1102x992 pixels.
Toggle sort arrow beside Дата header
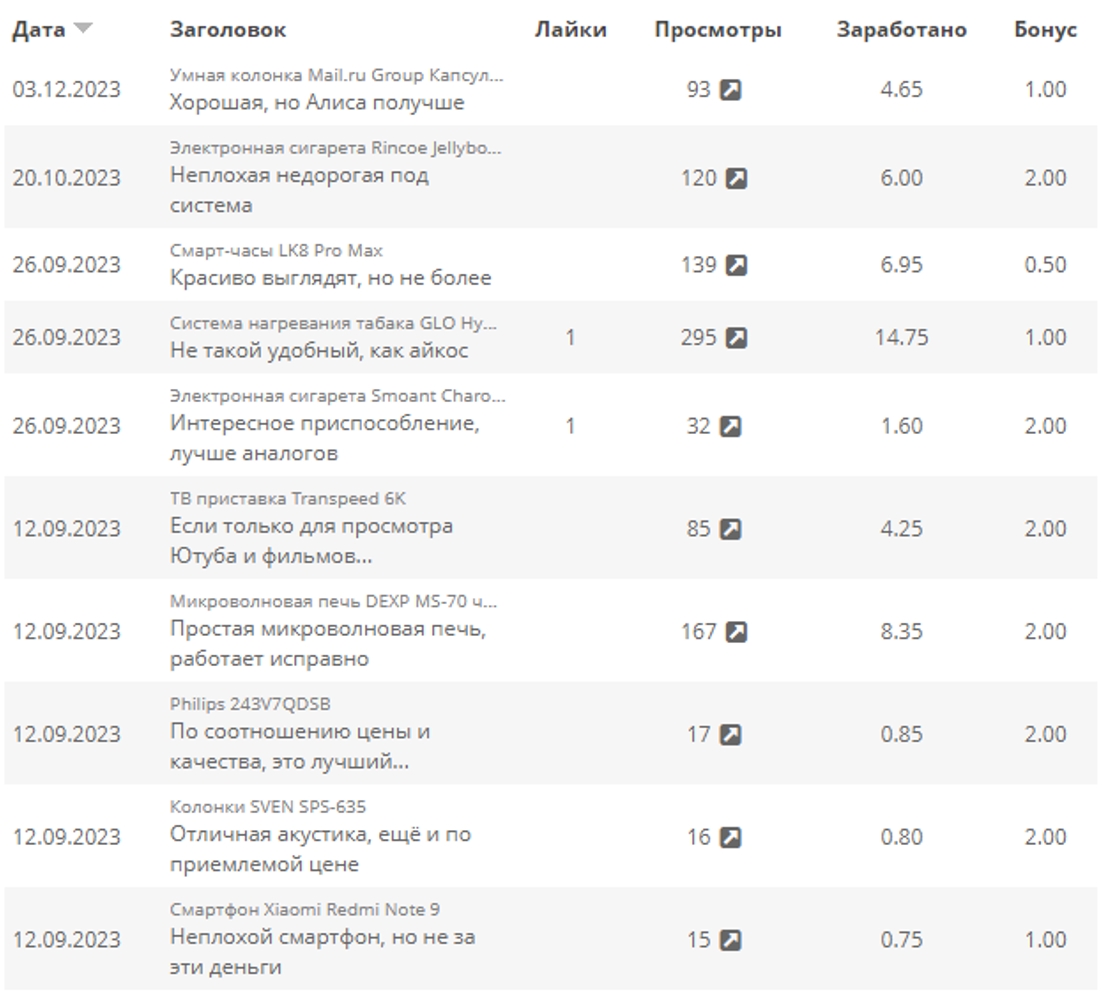(x=83, y=29)
